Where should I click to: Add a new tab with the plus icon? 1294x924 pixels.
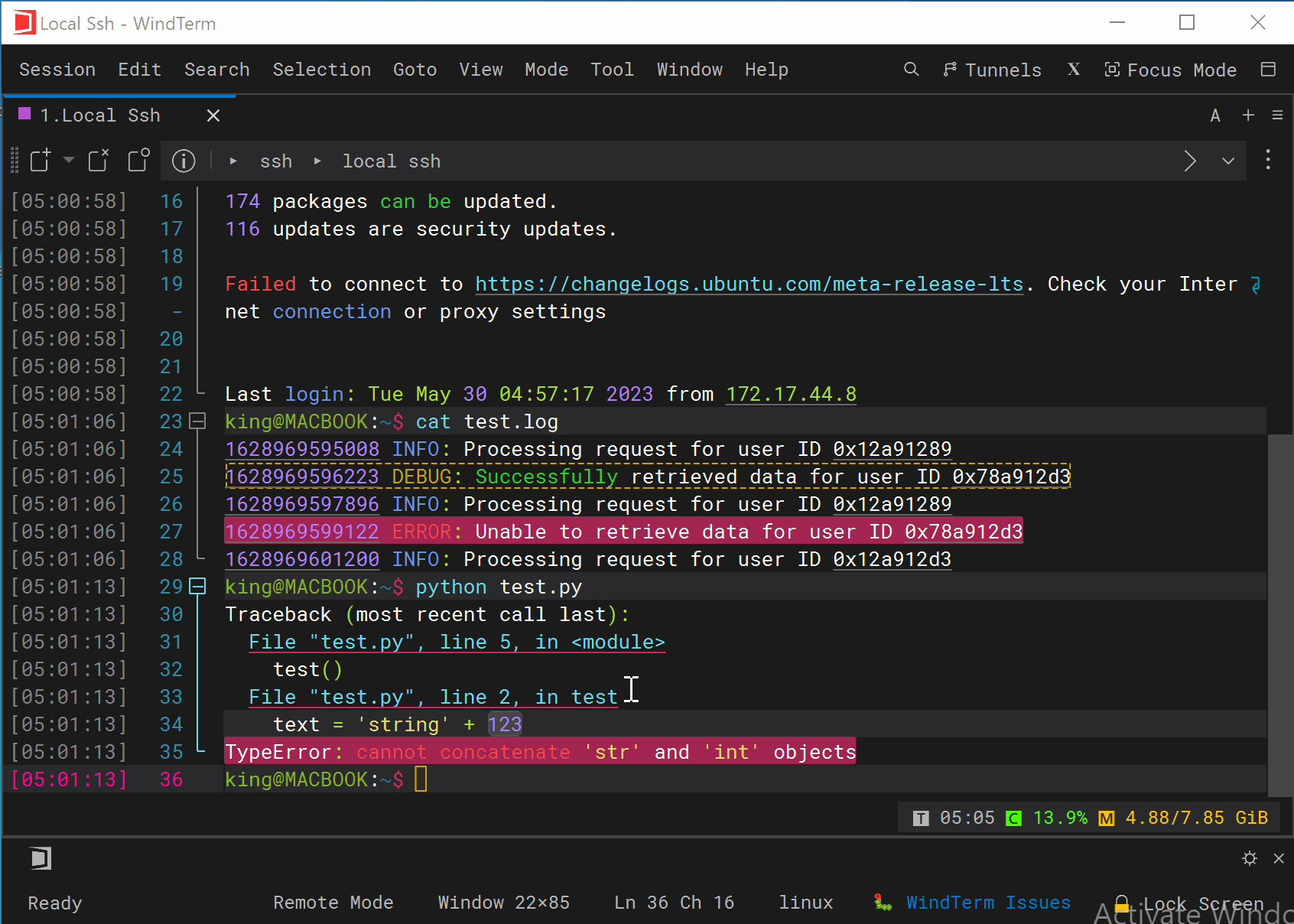click(1248, 115)
